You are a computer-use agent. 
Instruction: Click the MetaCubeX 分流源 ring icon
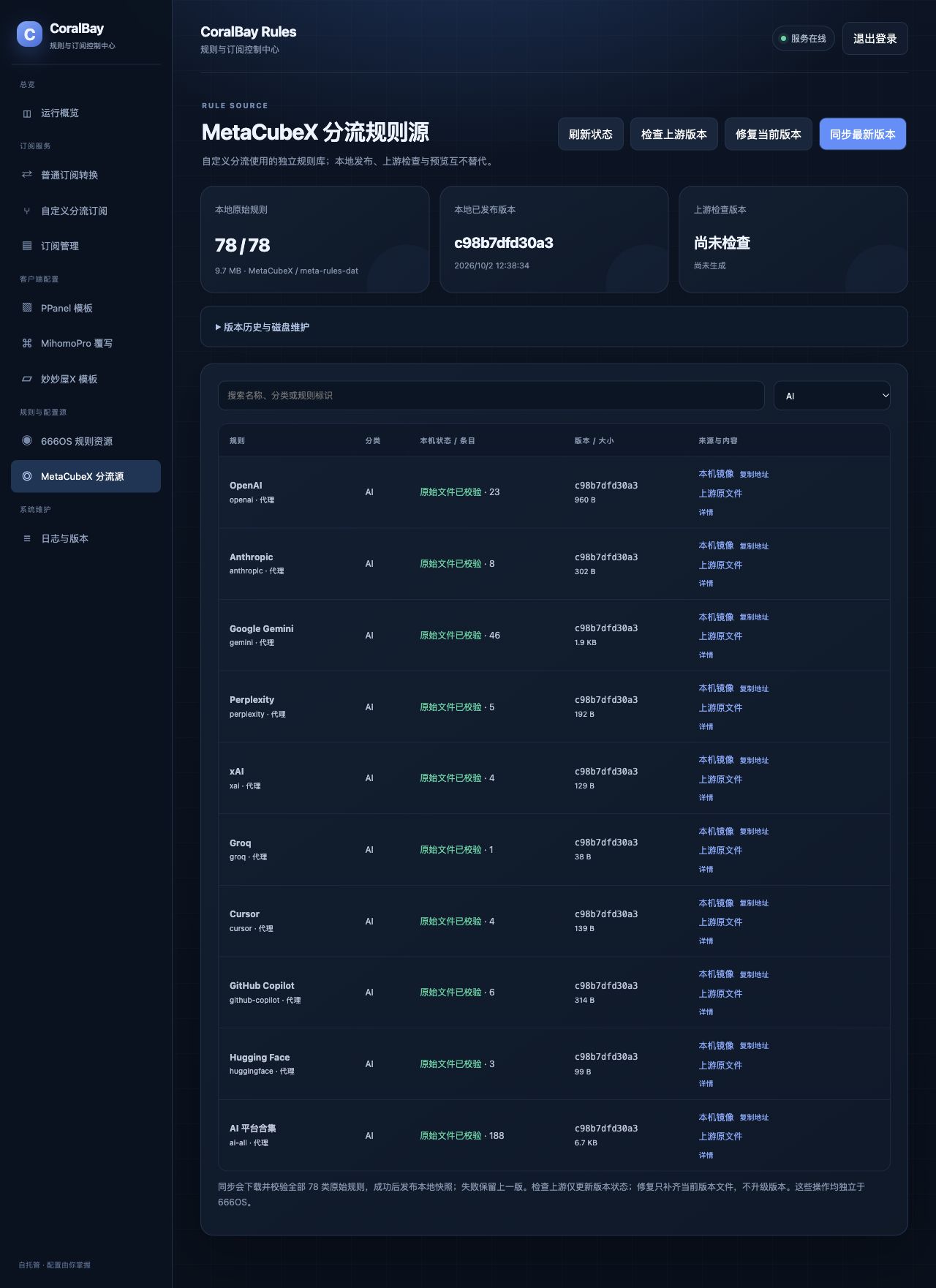coord(27,476)
